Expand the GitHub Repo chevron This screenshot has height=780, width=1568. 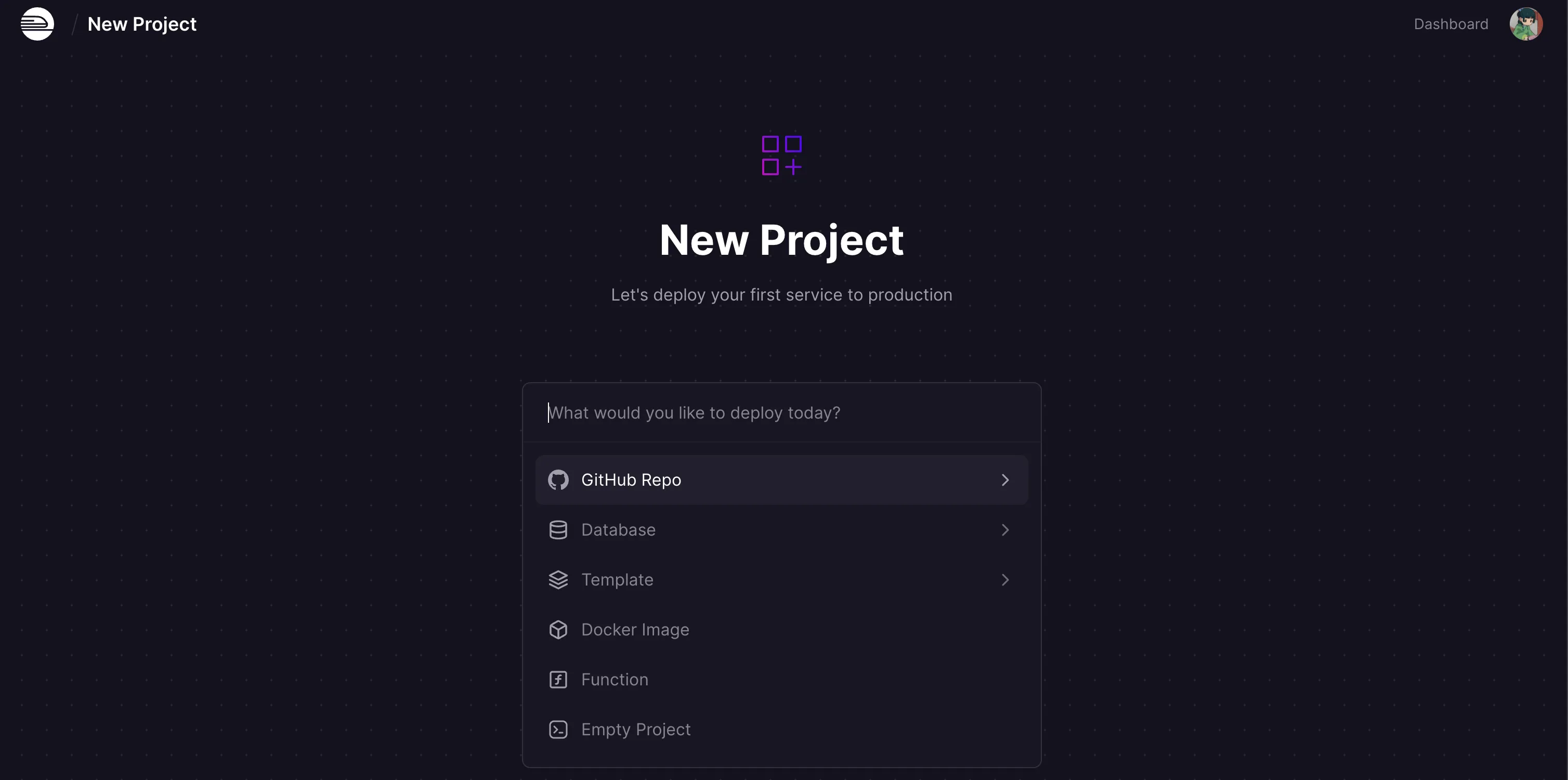pos(1005,480)
